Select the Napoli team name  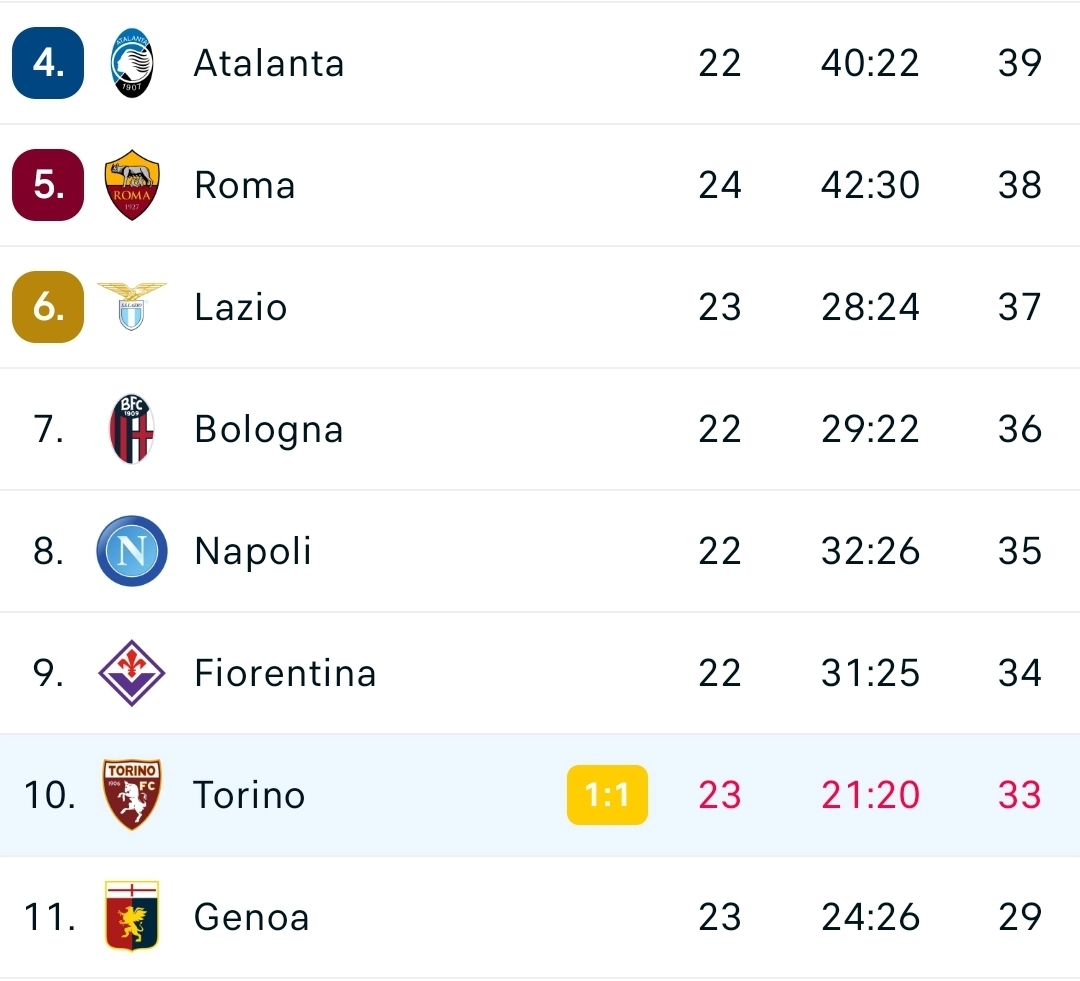pyautogui.click(x=253, y=551)
